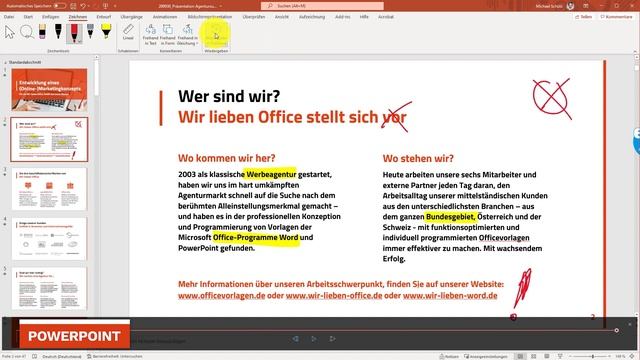
Task: Open the Kommentare button
Action: (617, 17)
